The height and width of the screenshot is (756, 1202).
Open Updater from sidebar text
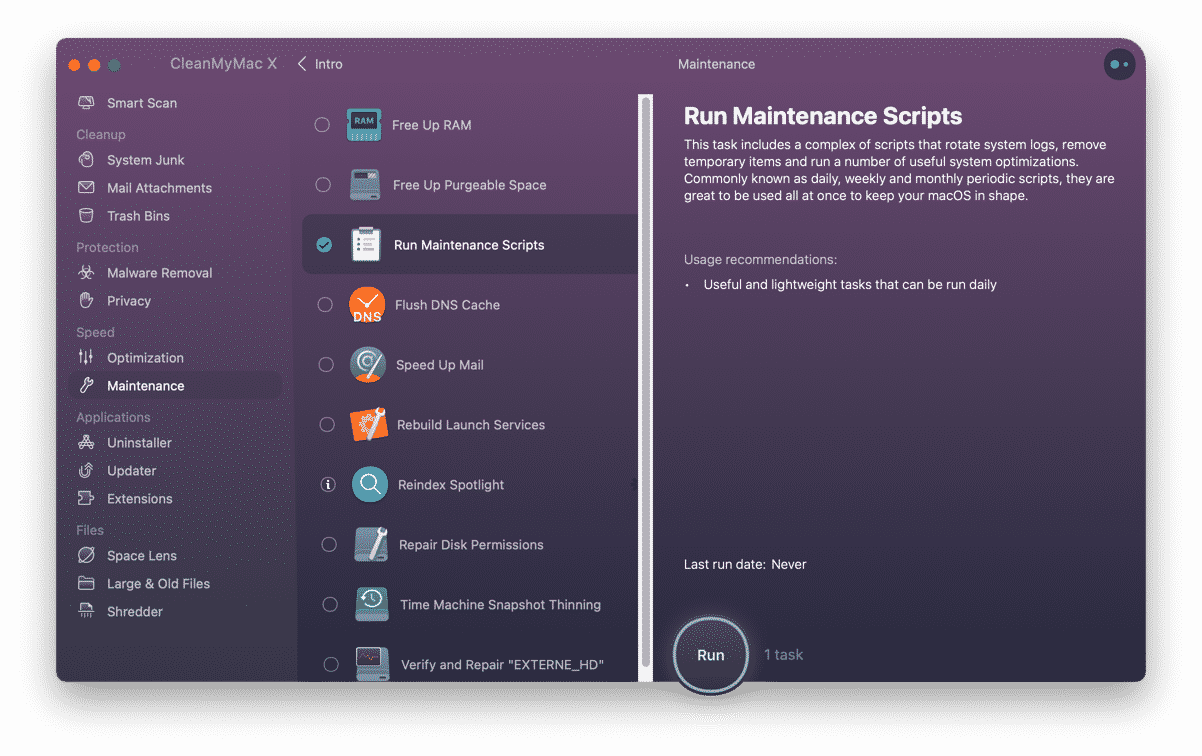132,471
